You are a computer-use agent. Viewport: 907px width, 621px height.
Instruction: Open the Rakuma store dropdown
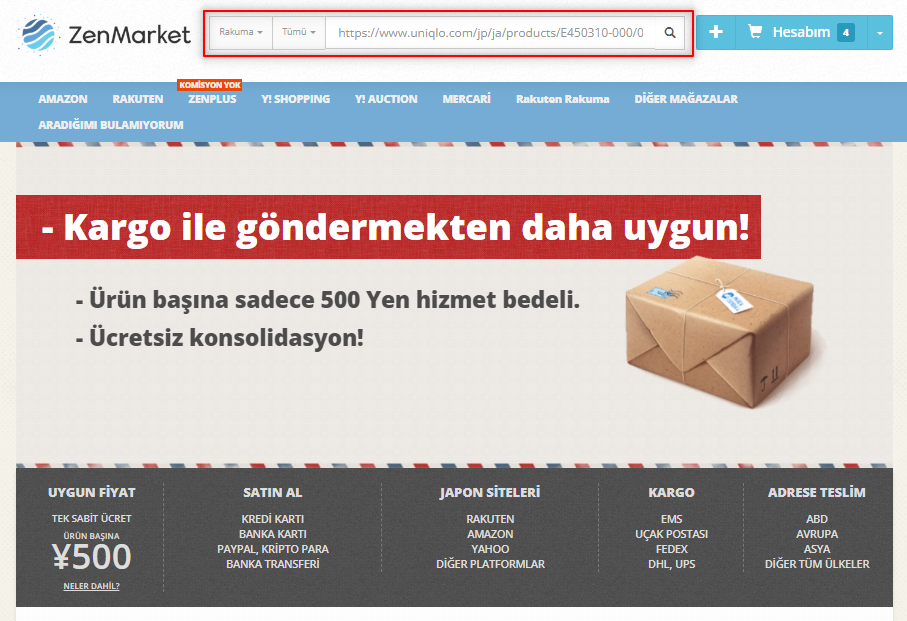[x=241, y=32]
